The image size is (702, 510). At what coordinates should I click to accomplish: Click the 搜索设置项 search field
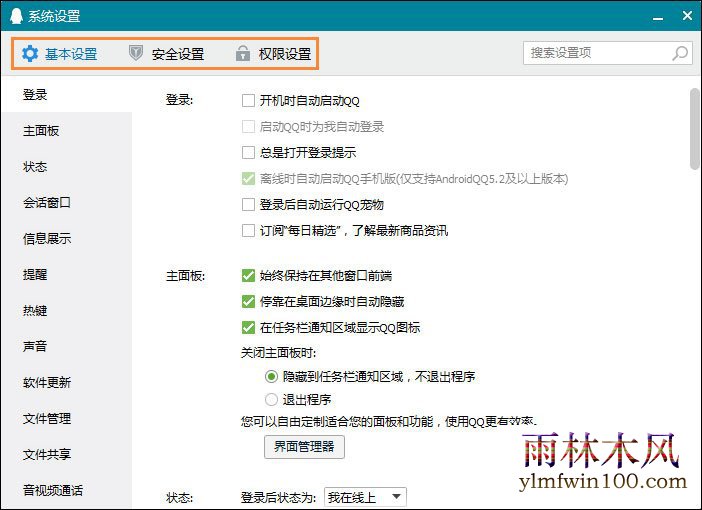(x=608, y=53)
